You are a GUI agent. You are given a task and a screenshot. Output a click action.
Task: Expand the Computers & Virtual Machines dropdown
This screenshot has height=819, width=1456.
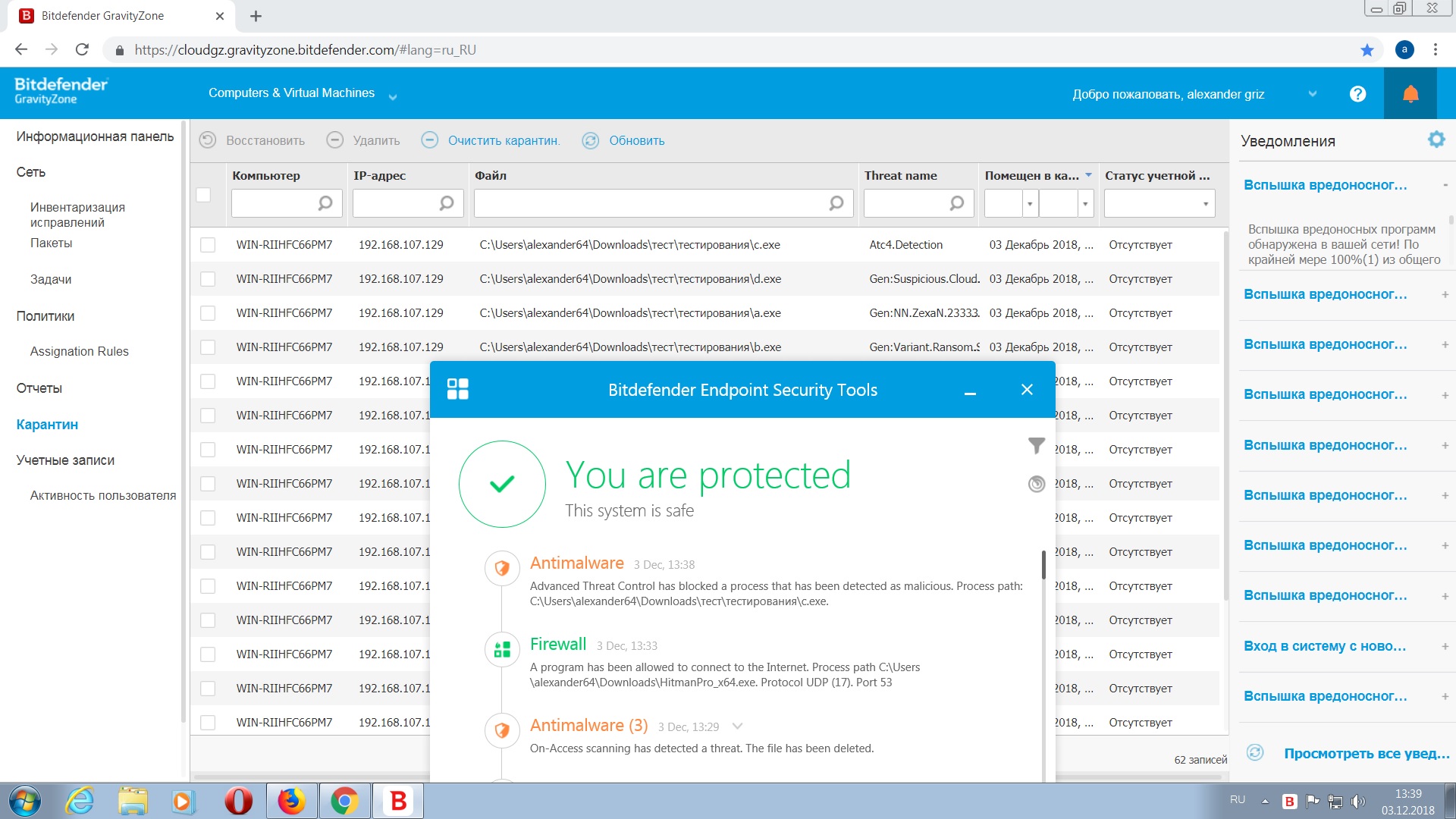tap(393, 96)
